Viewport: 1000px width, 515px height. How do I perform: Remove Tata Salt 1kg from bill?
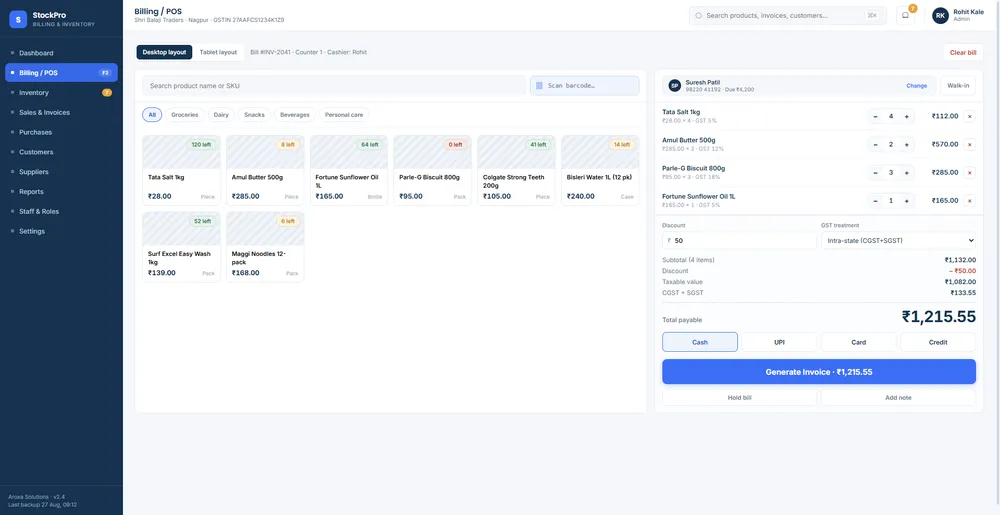point(969,116)
